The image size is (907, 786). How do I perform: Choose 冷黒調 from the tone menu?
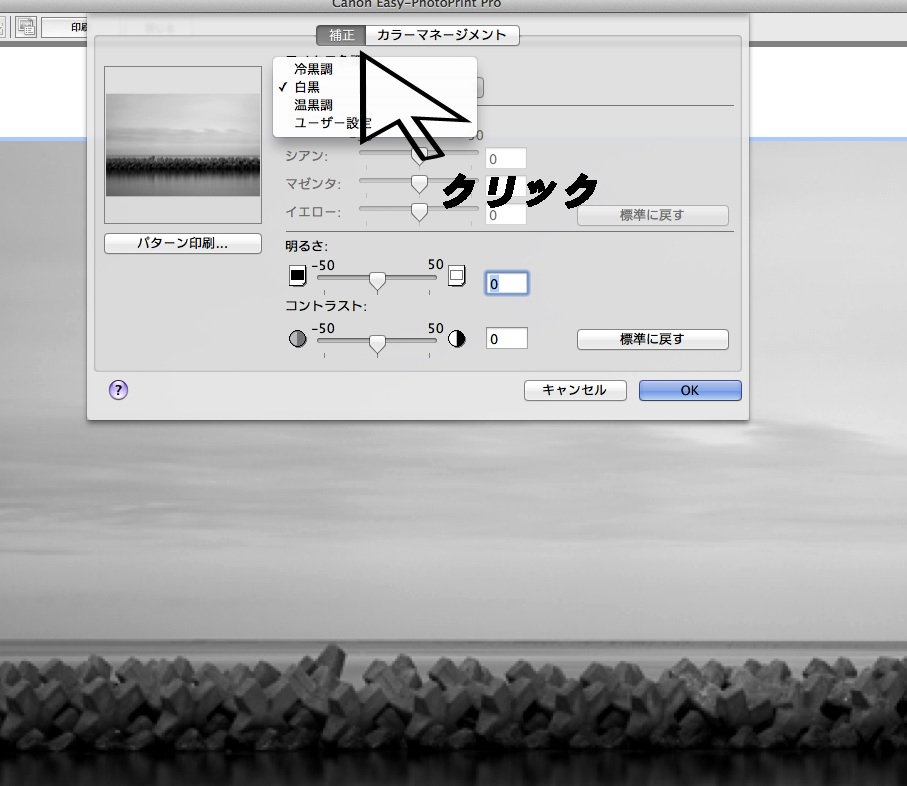[313, 70]
